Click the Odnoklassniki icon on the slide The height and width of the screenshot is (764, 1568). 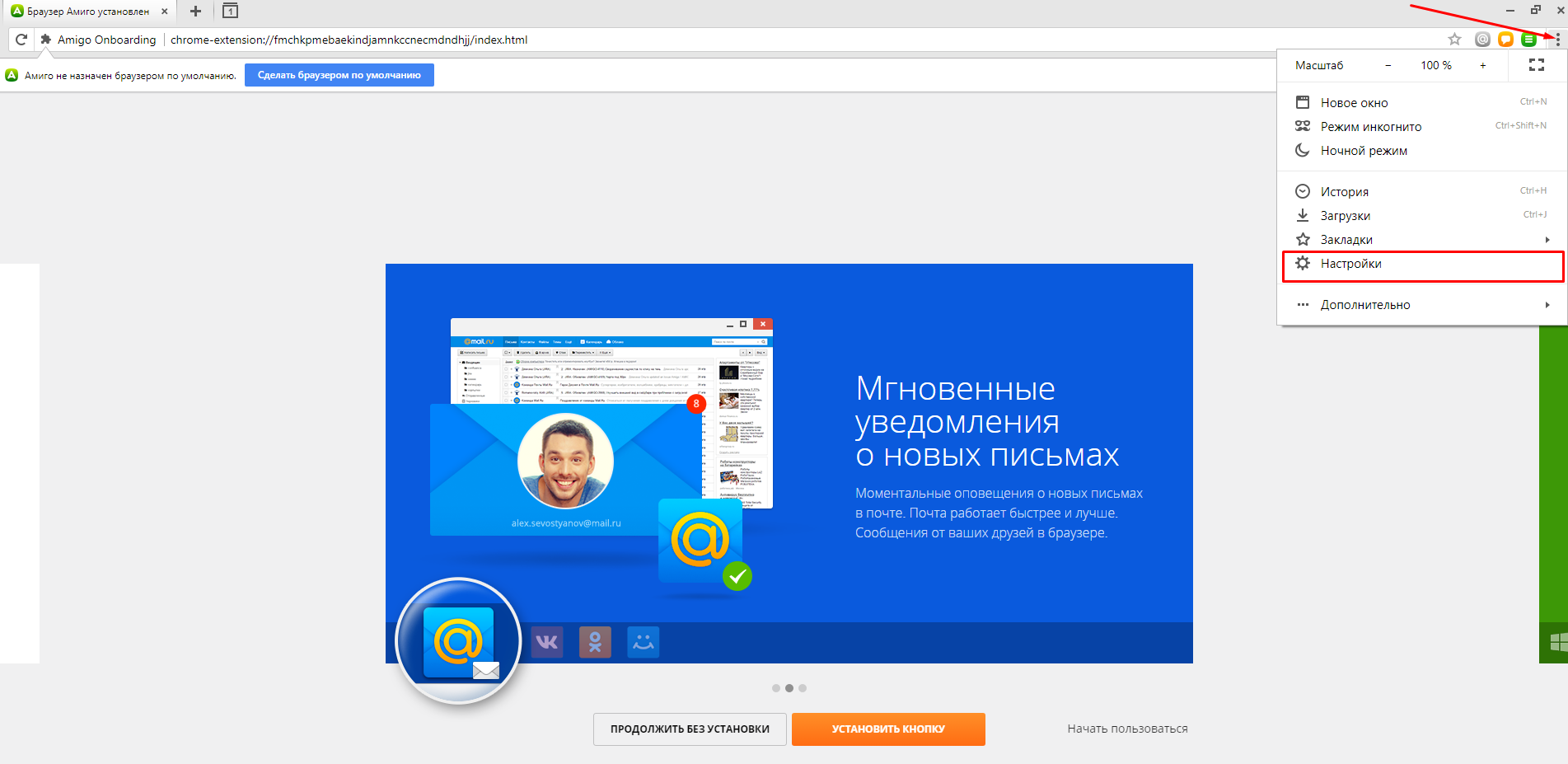(x=595, y=642)
